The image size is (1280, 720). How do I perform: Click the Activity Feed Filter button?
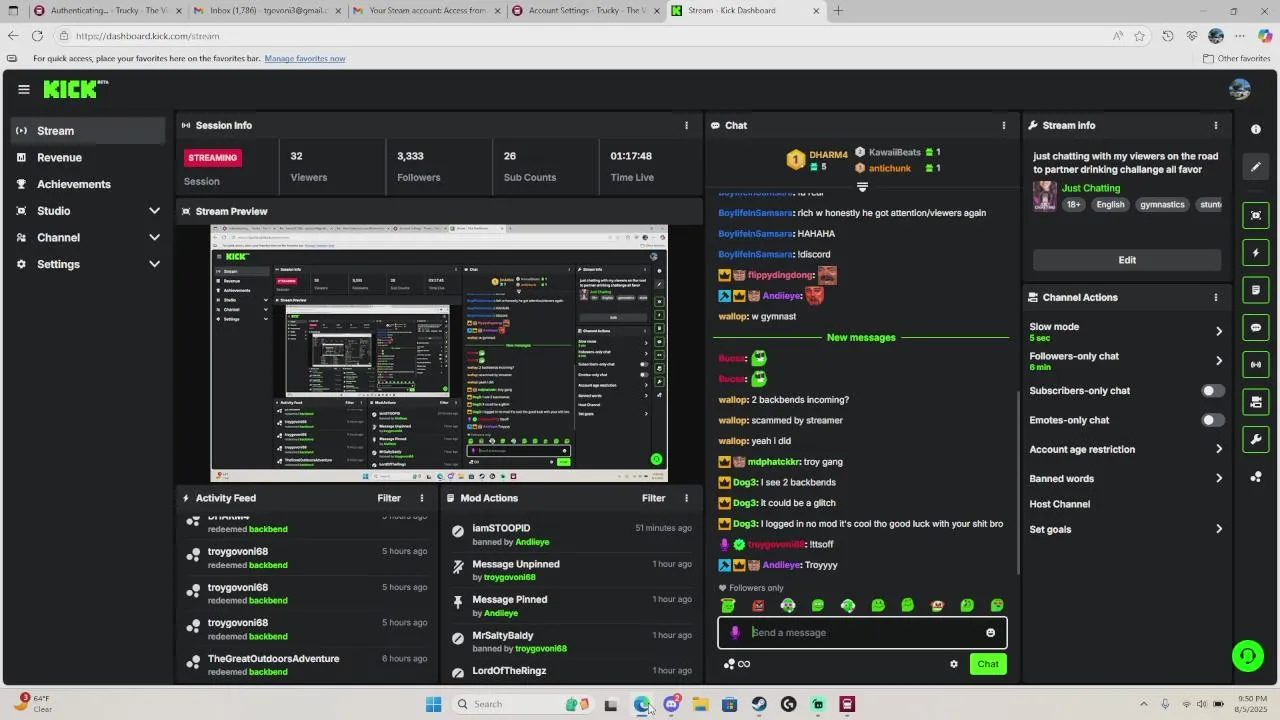point(389,498)
